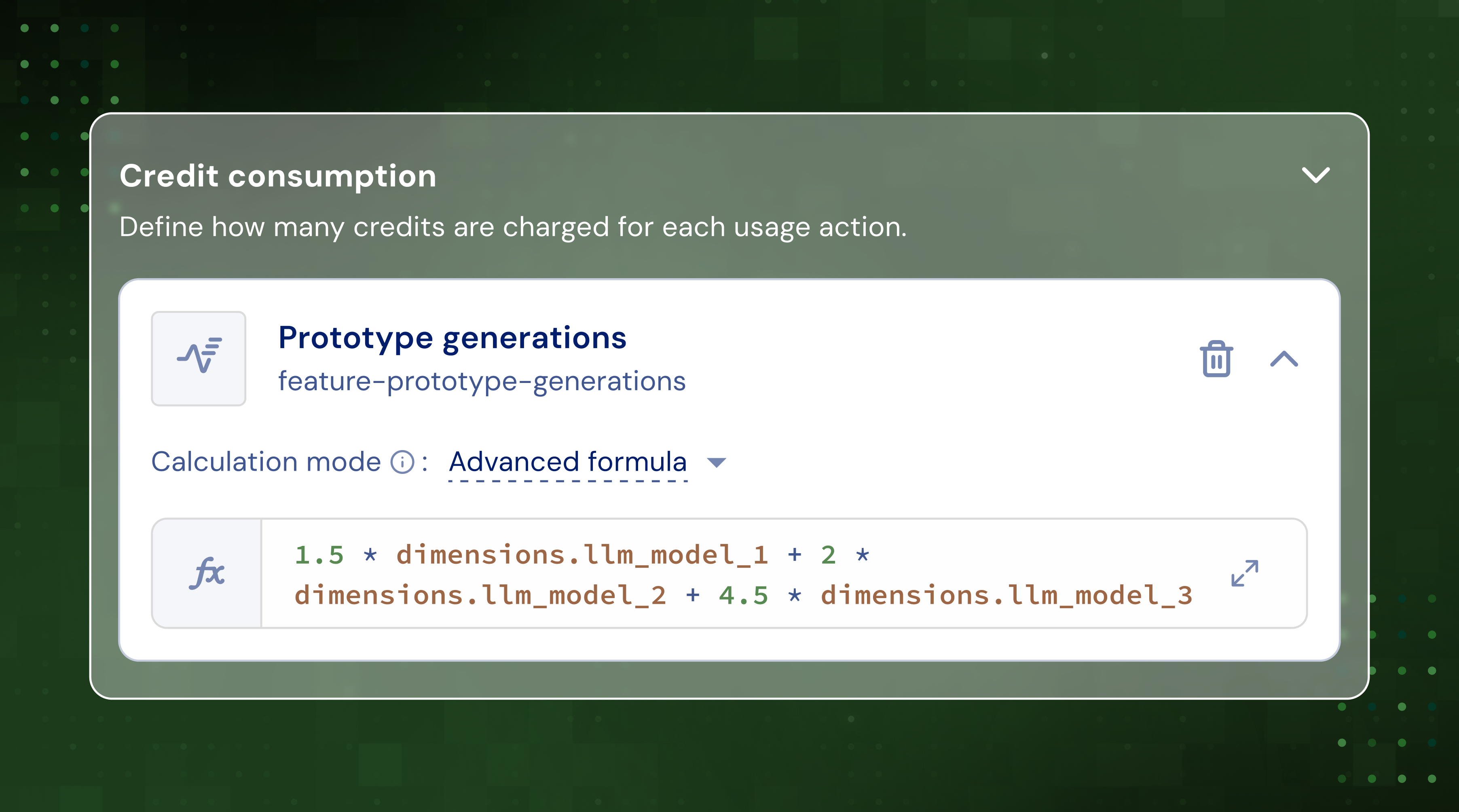Click the credits description text under heading
Viewport: 1459px width, 812px height.
513,227
